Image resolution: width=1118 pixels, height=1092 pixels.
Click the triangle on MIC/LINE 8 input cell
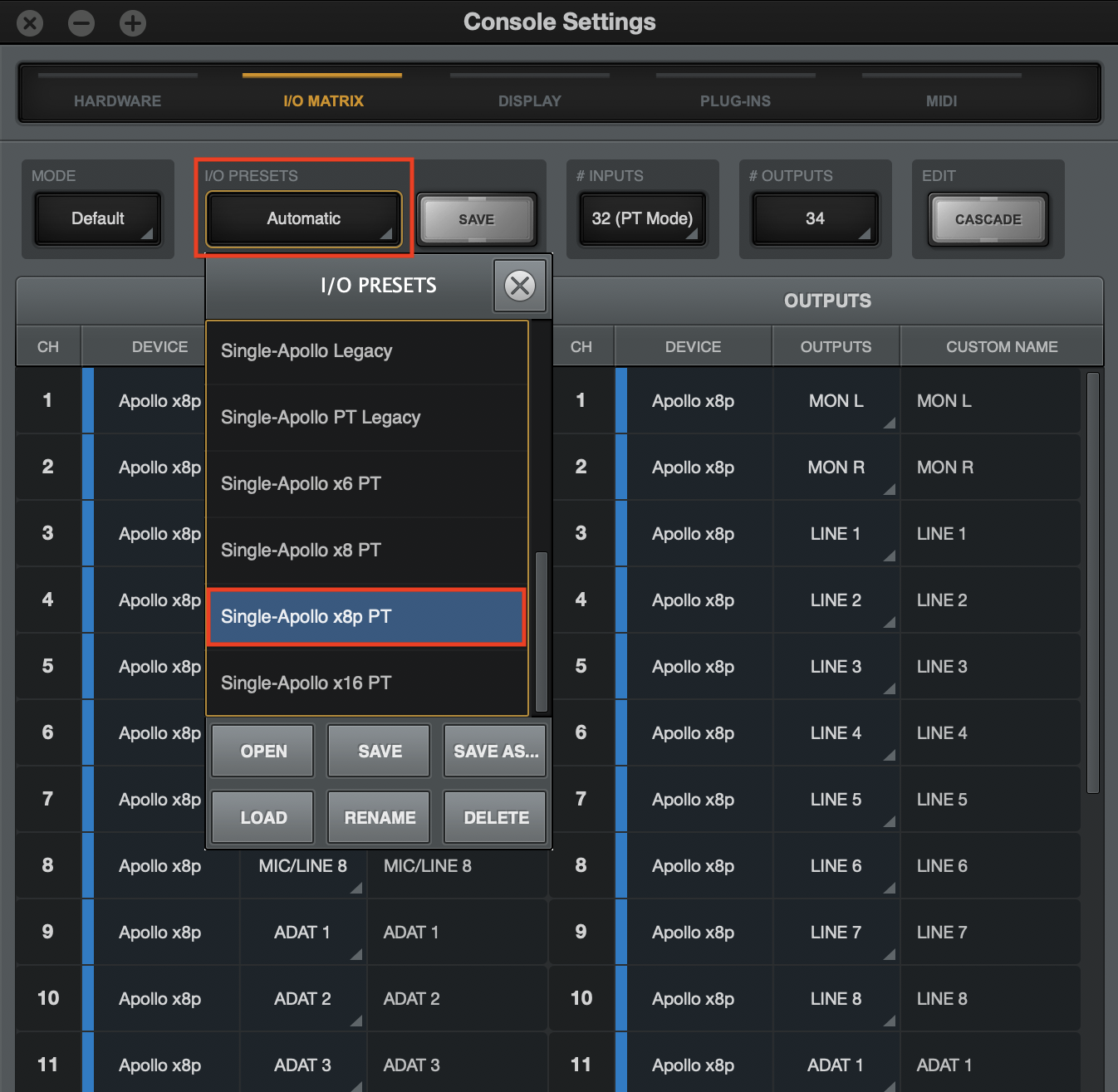coord(357,889)
